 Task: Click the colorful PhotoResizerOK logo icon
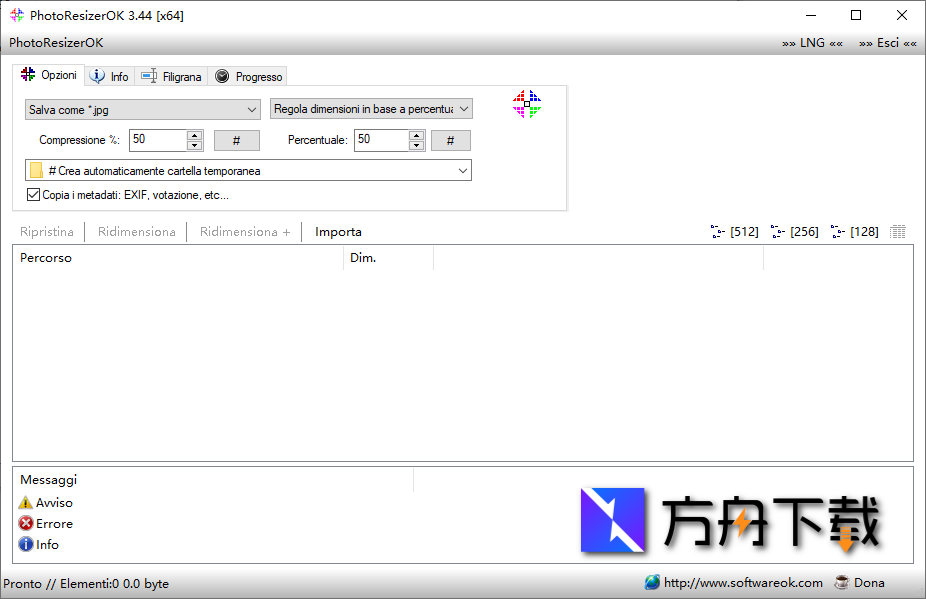click(x=527, y=104)
